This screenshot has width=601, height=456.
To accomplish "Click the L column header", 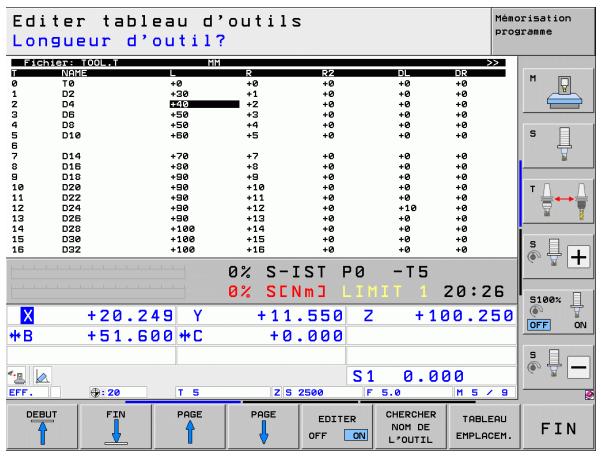I will [x=172, y=73].
